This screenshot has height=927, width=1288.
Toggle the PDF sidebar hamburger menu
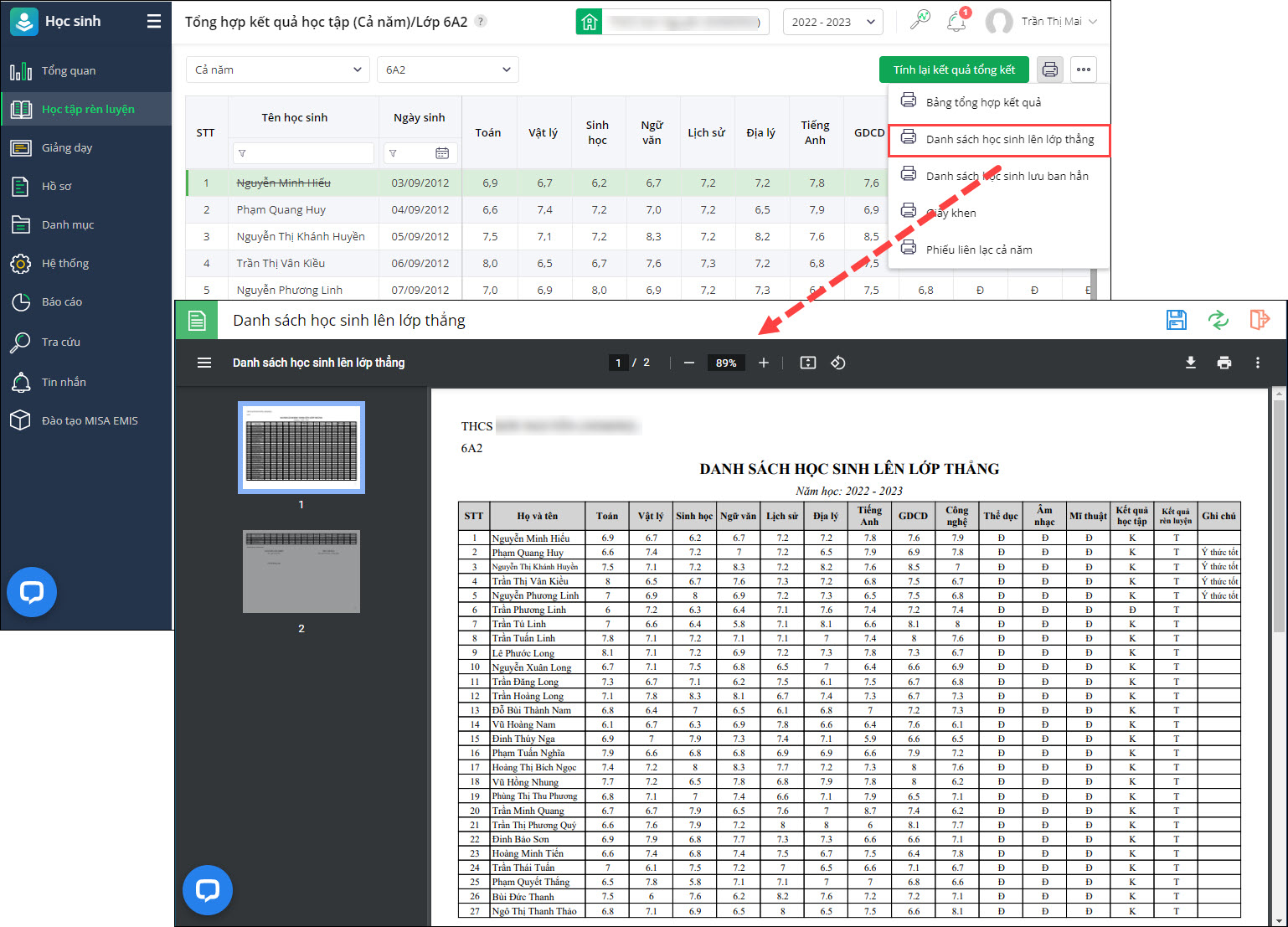204,363
